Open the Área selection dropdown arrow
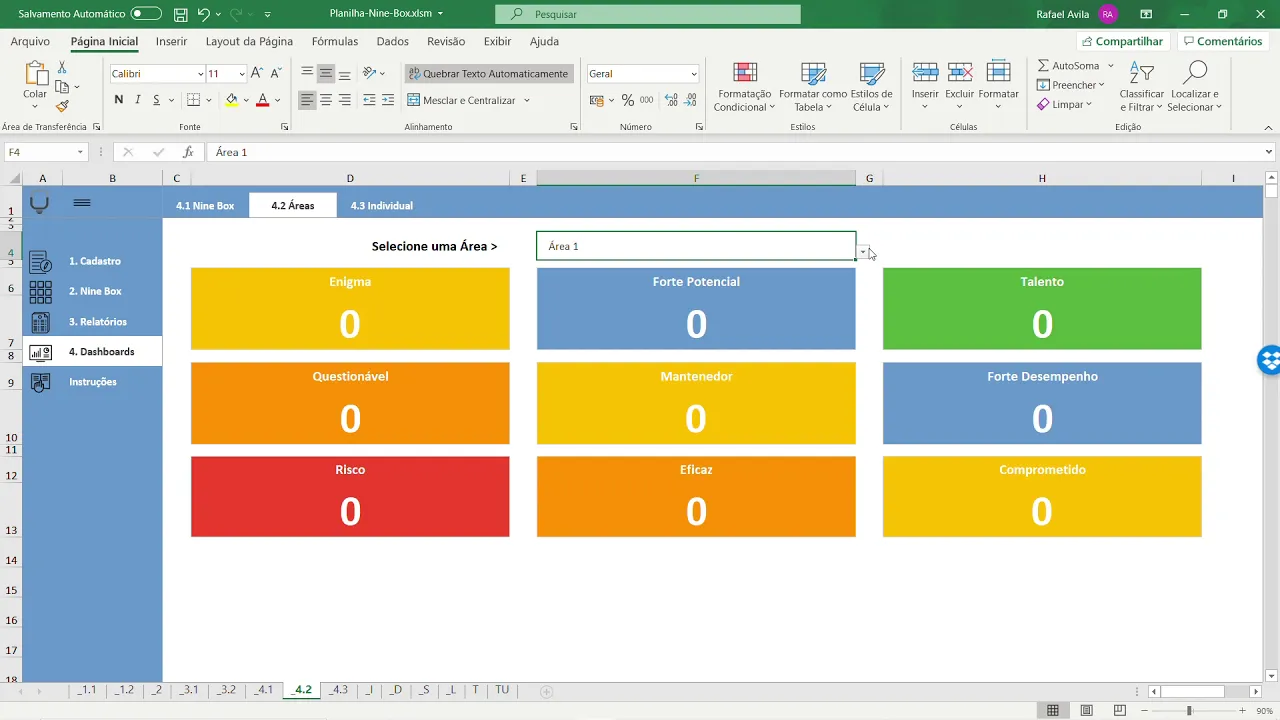The width and height of the screenshot is (1280, 720). point(863,252)
